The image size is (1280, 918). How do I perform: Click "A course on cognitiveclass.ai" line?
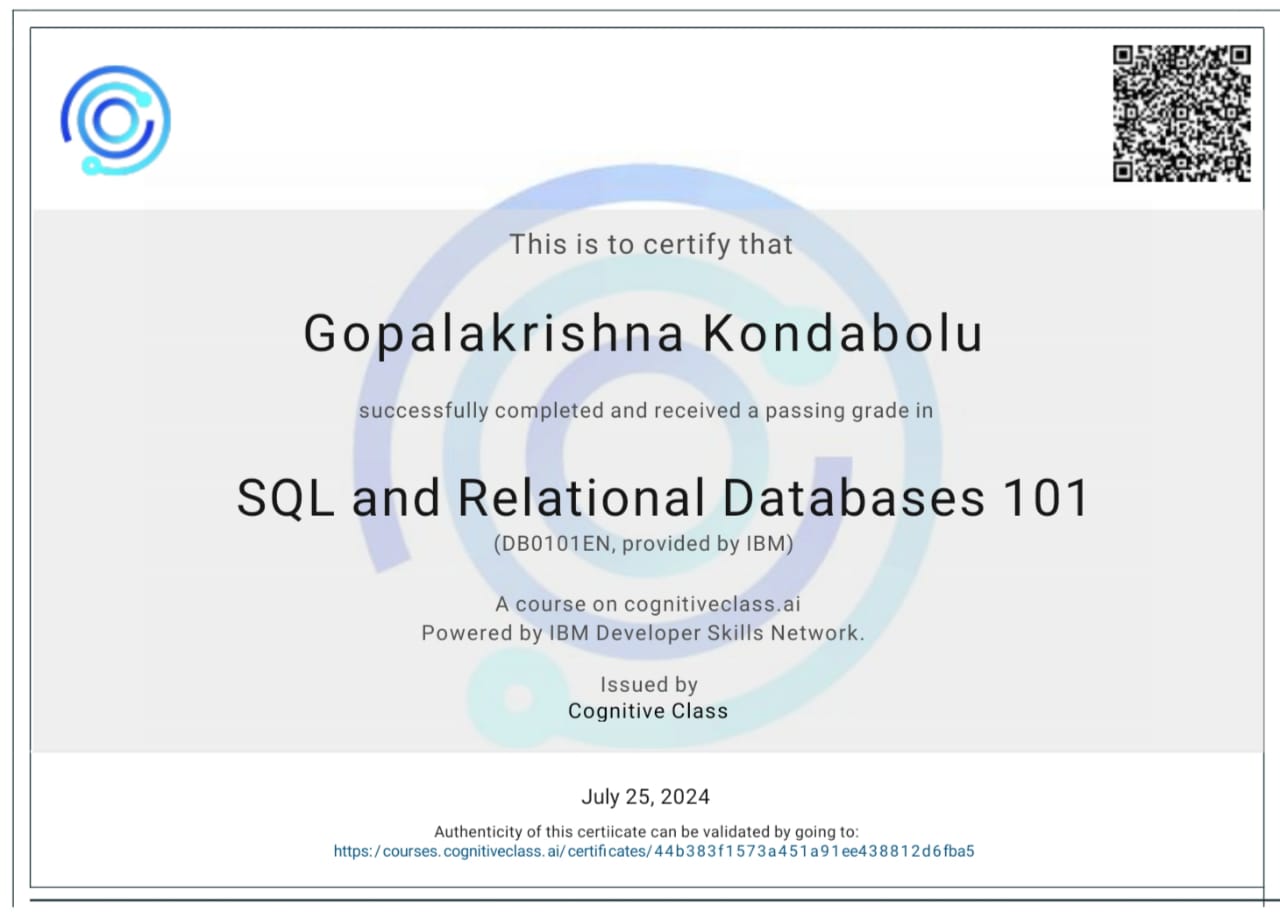[x=648, y=604]
